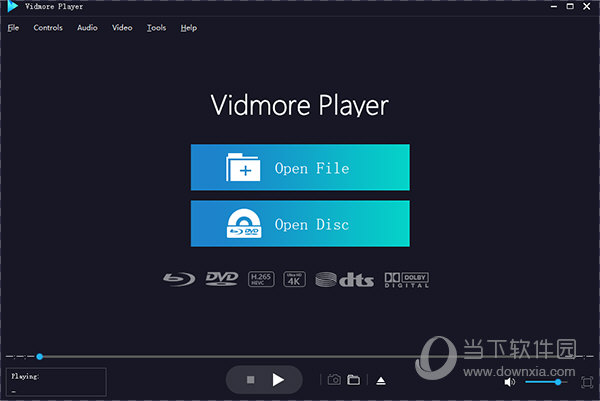Click the H.265 HEVC badge
The image size is (600, 401).
tap(261, 279)
